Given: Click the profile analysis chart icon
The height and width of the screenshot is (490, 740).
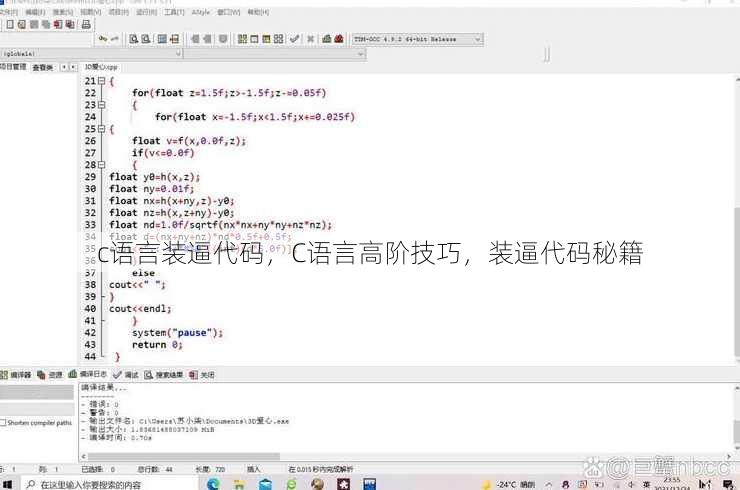Looking at the screenshot, I should pyautogui.click(x=327, y=39).
